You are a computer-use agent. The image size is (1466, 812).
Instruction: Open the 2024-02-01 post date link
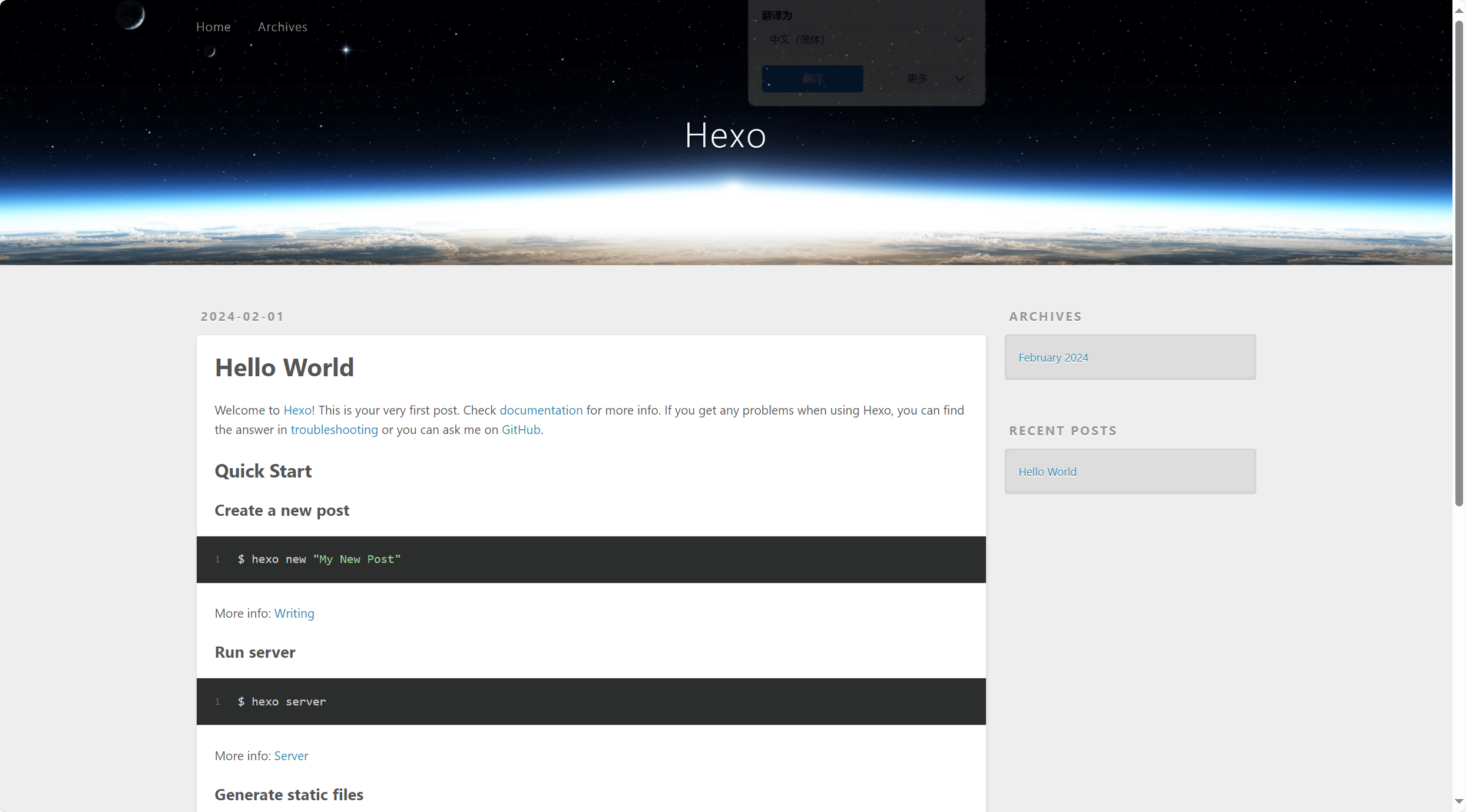coord(242,316)
